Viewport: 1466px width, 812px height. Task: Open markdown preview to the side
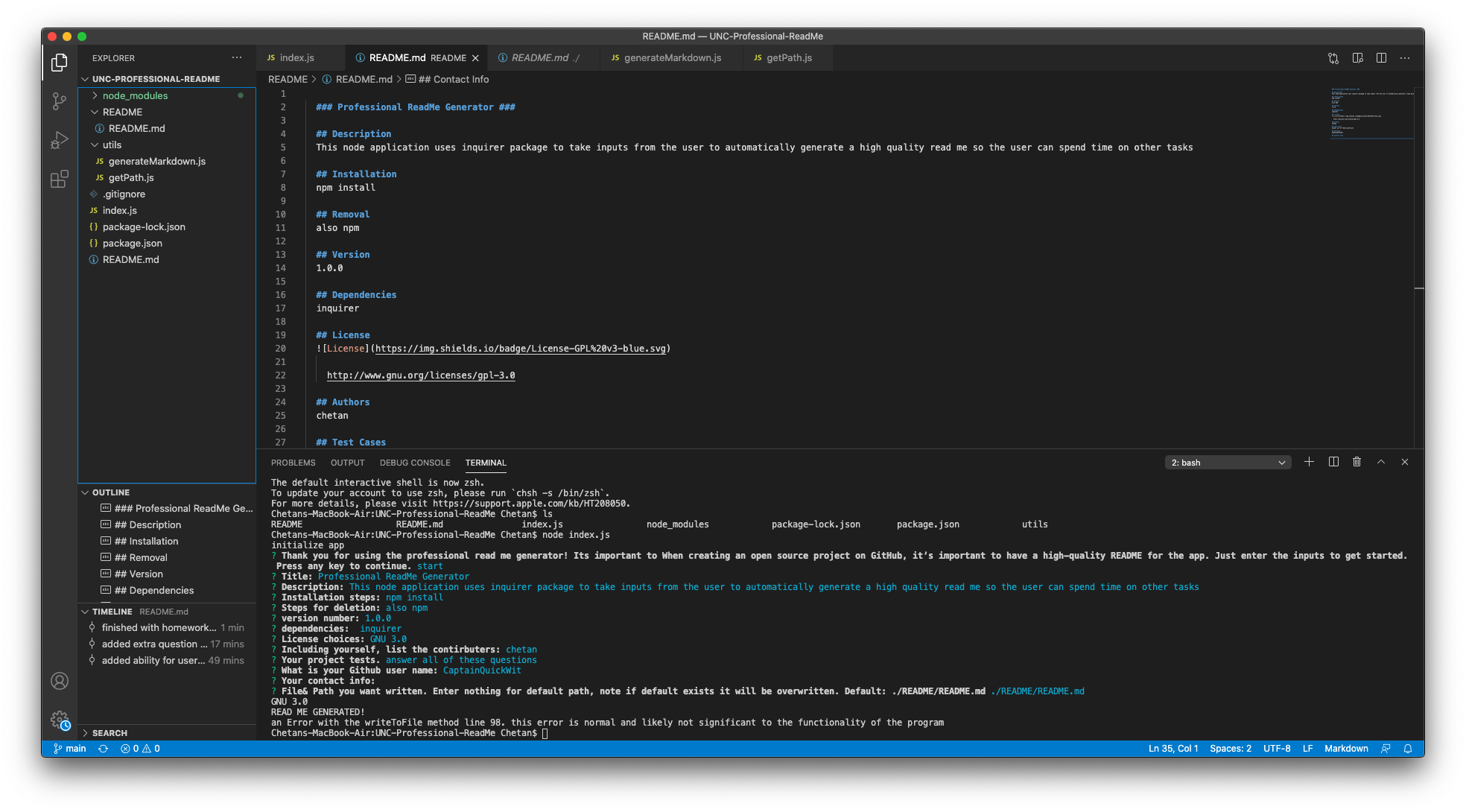[1357, 58]
